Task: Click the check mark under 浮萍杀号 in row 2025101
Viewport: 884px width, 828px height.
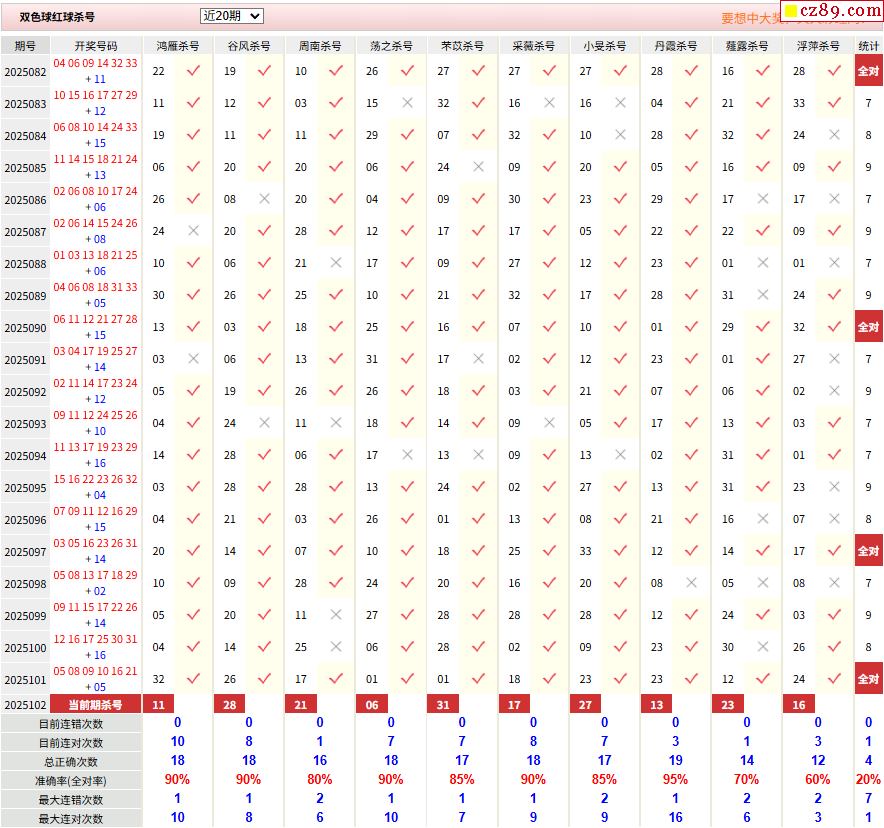Action: pyautogui.click(x=834, y=679)
